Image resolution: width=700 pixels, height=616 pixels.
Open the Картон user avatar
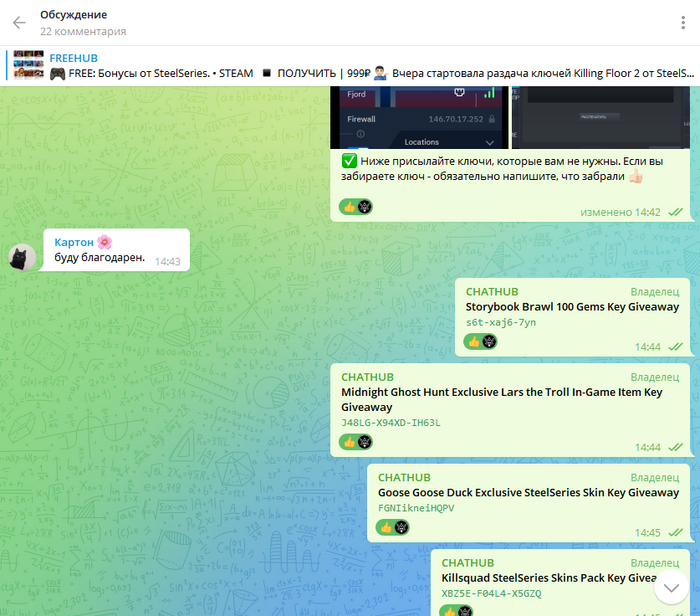(22, 257)
